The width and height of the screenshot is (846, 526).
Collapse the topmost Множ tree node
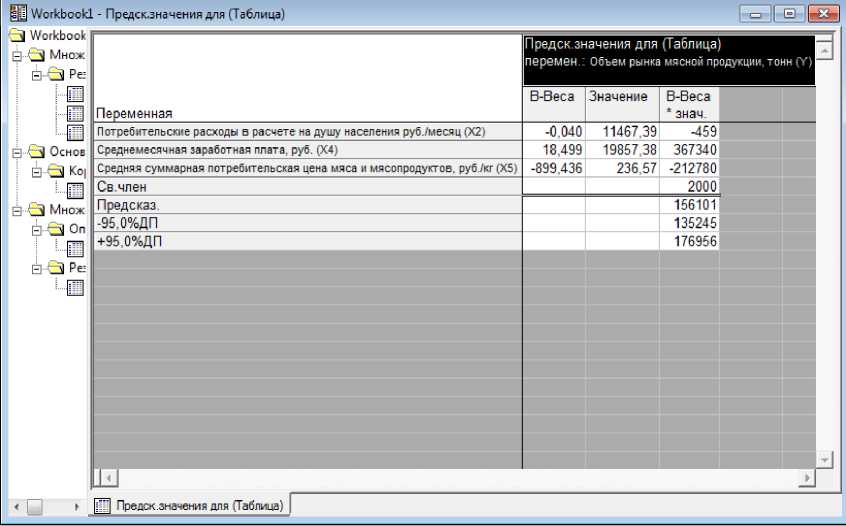17,56
